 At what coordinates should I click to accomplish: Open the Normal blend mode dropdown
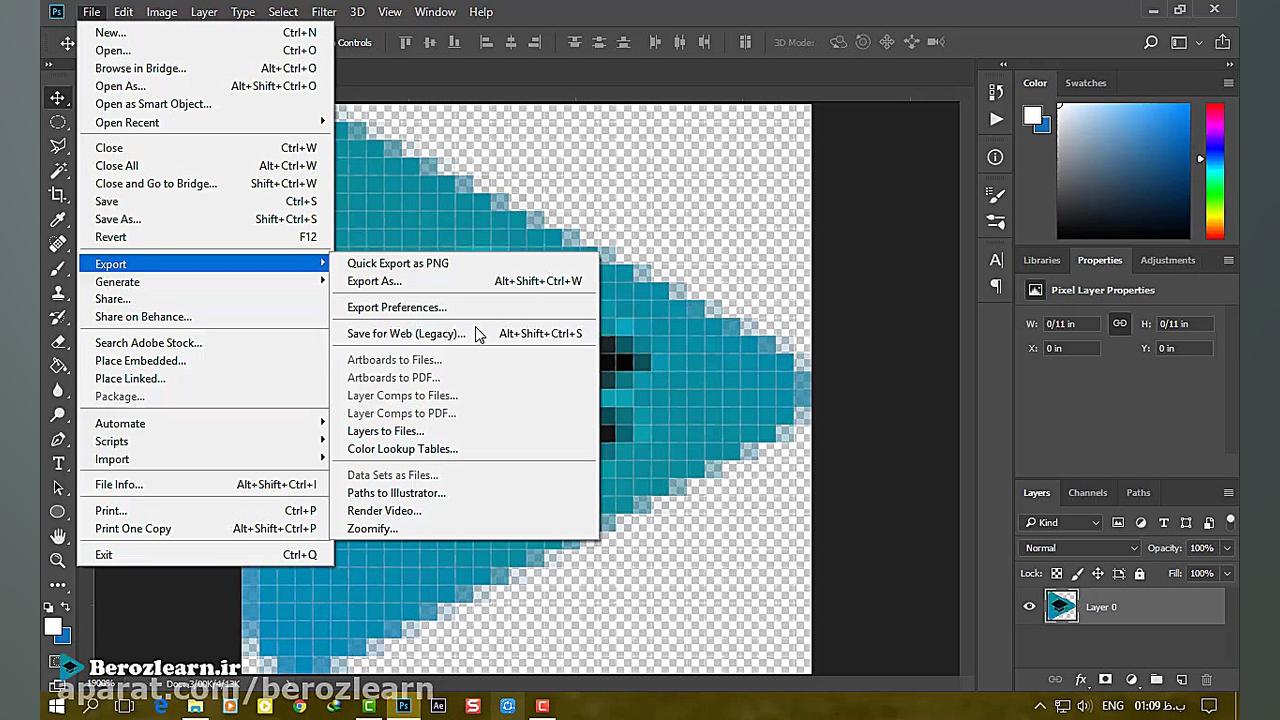pyautogui.click(x=1080, y=548)
